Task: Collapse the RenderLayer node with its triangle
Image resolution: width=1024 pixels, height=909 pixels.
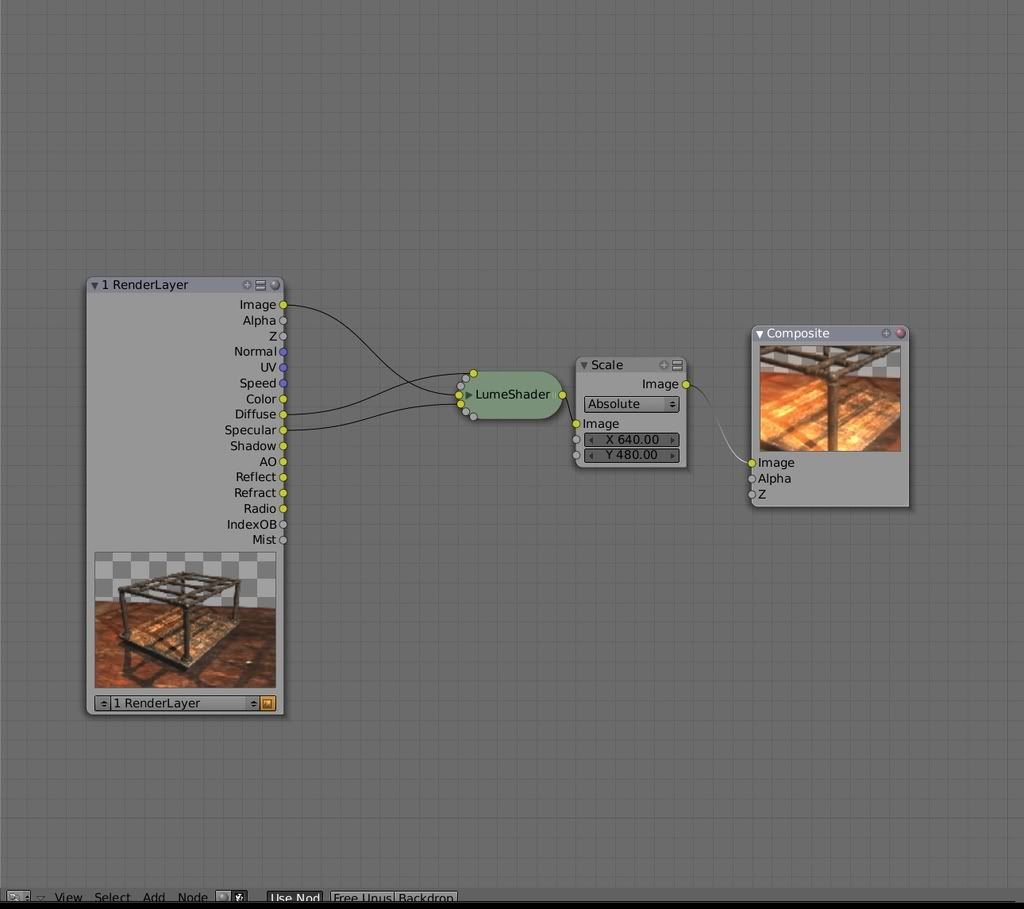Action: 95,285
